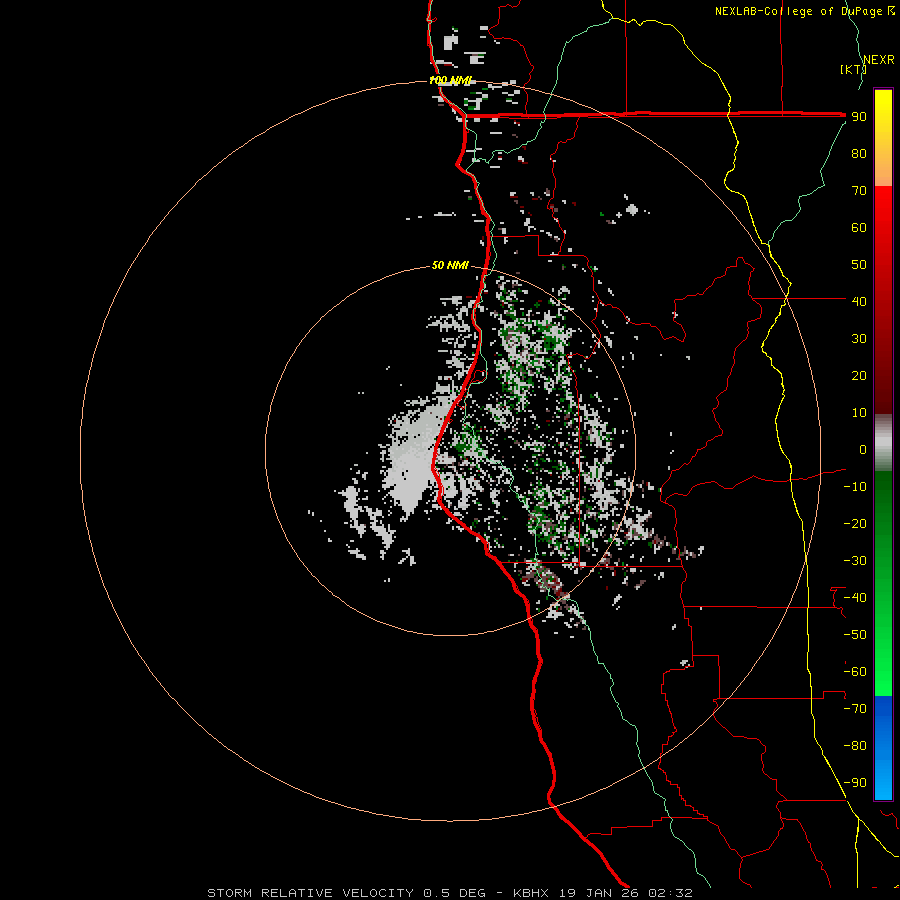Click the -60 knot legend value
900x900 pixels.
[x=855, y=672]
